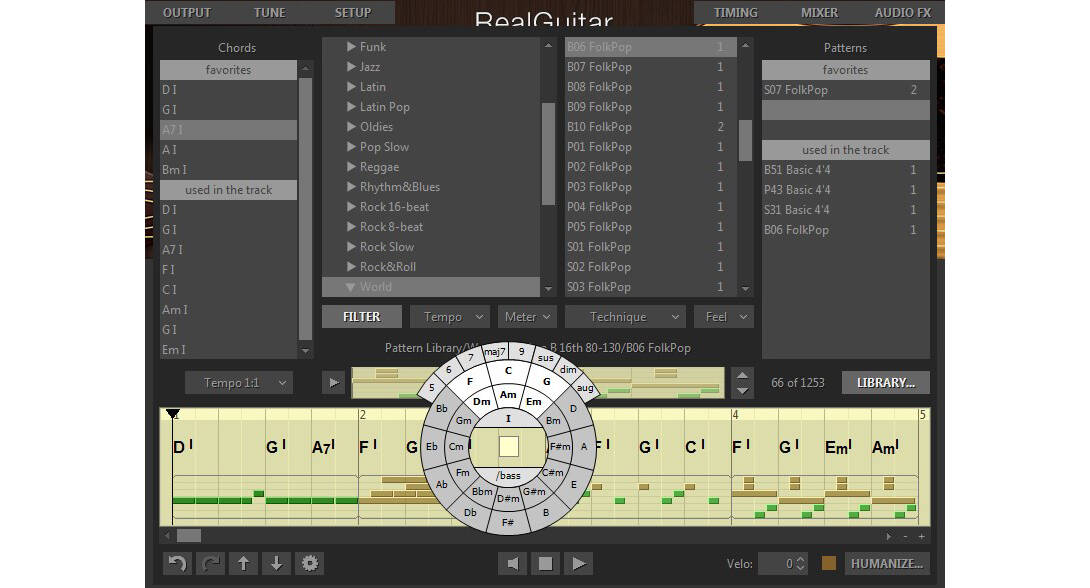Image resolution: width=1090 pixels, height=588 pixels.
Task: Click the down arrow transpose icon
Action: click(276, 564)
